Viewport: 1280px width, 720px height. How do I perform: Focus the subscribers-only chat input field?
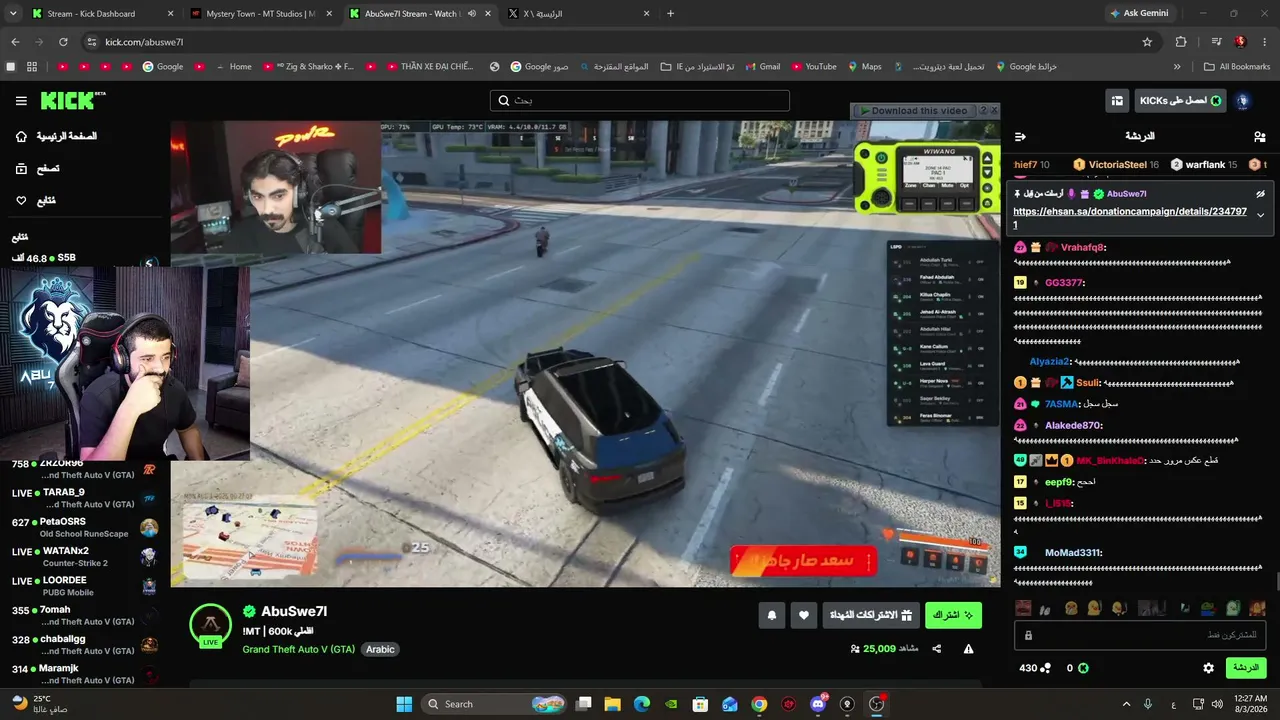coord(1140,635)
